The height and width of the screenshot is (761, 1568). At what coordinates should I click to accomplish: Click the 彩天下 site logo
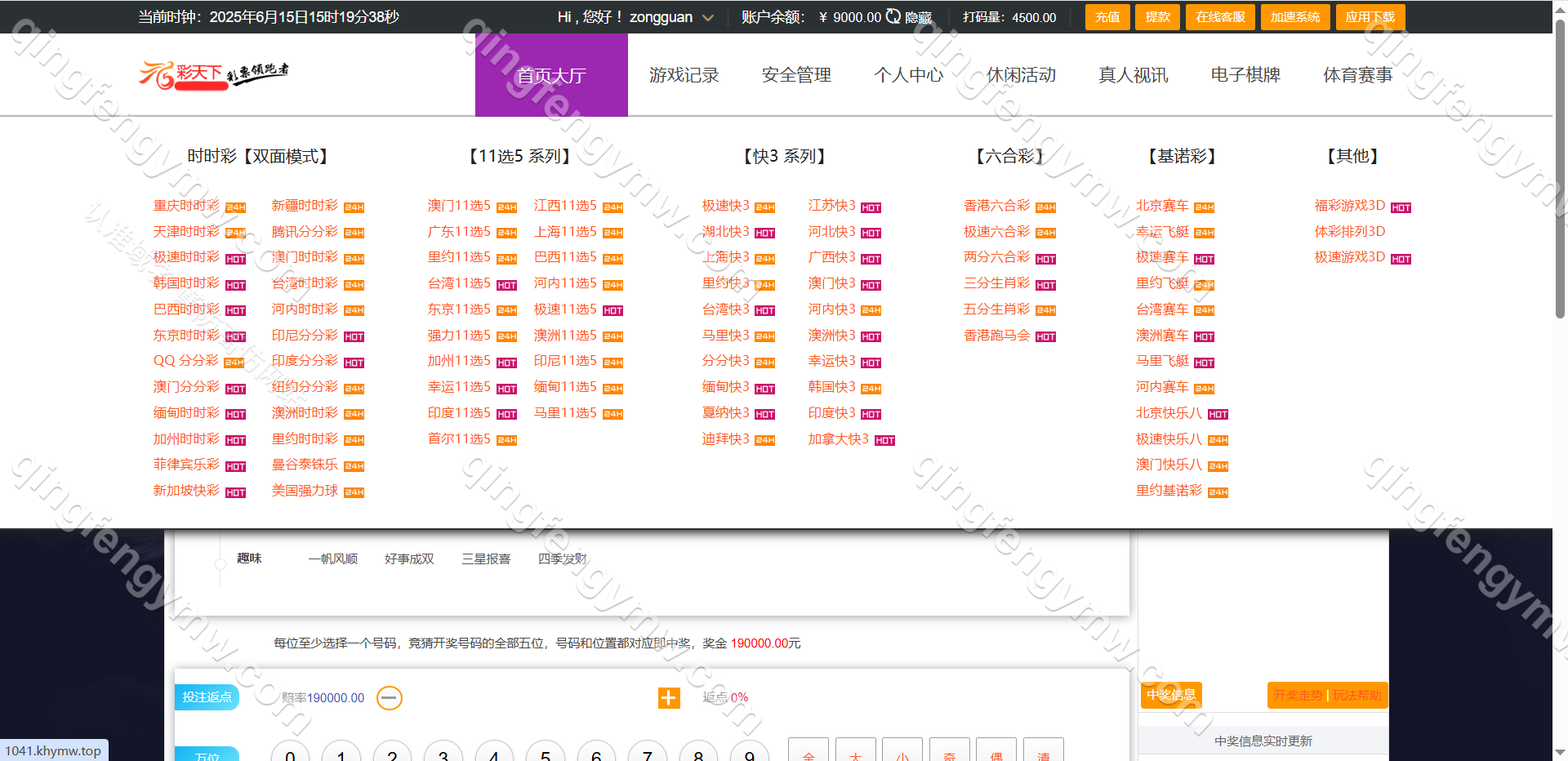(214, 74)
